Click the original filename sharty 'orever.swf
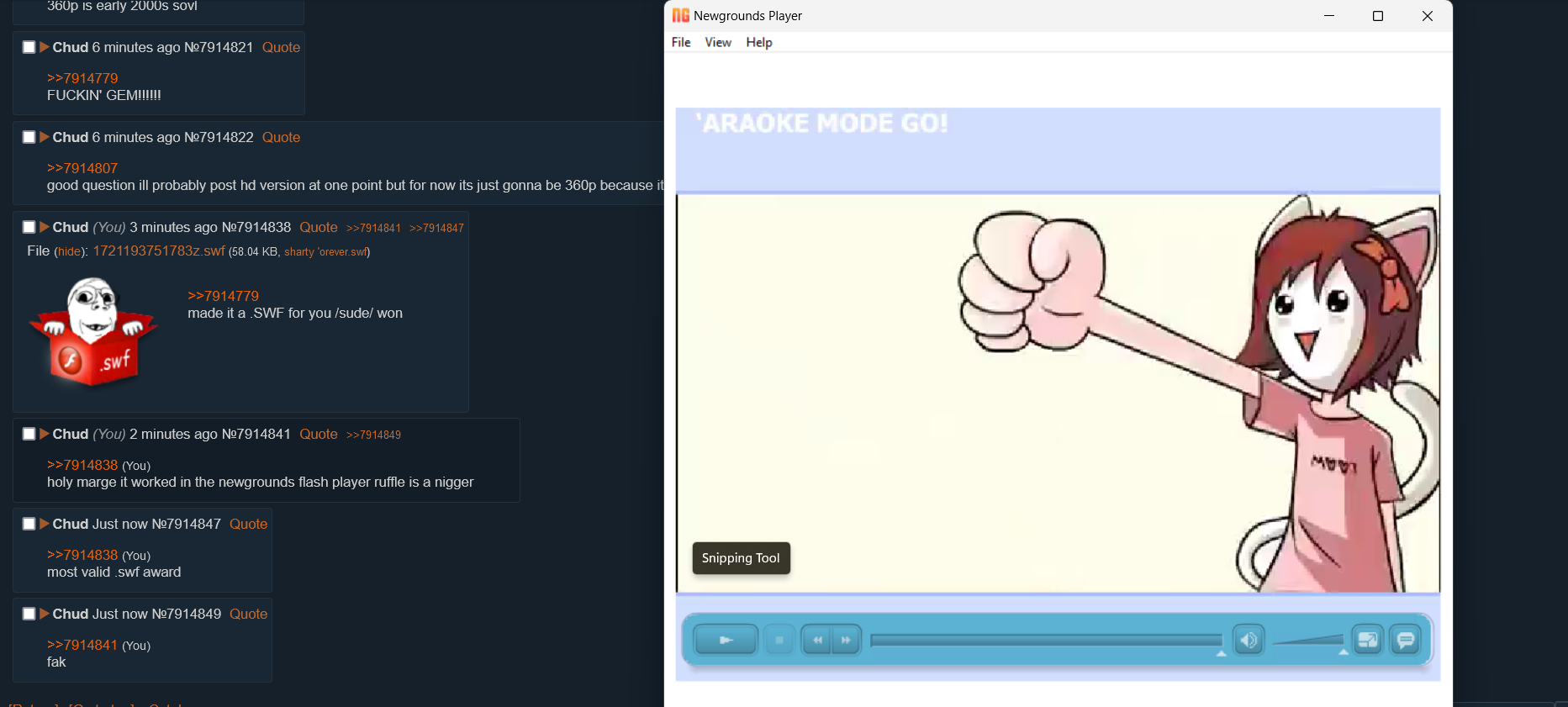 coord(325,251)
